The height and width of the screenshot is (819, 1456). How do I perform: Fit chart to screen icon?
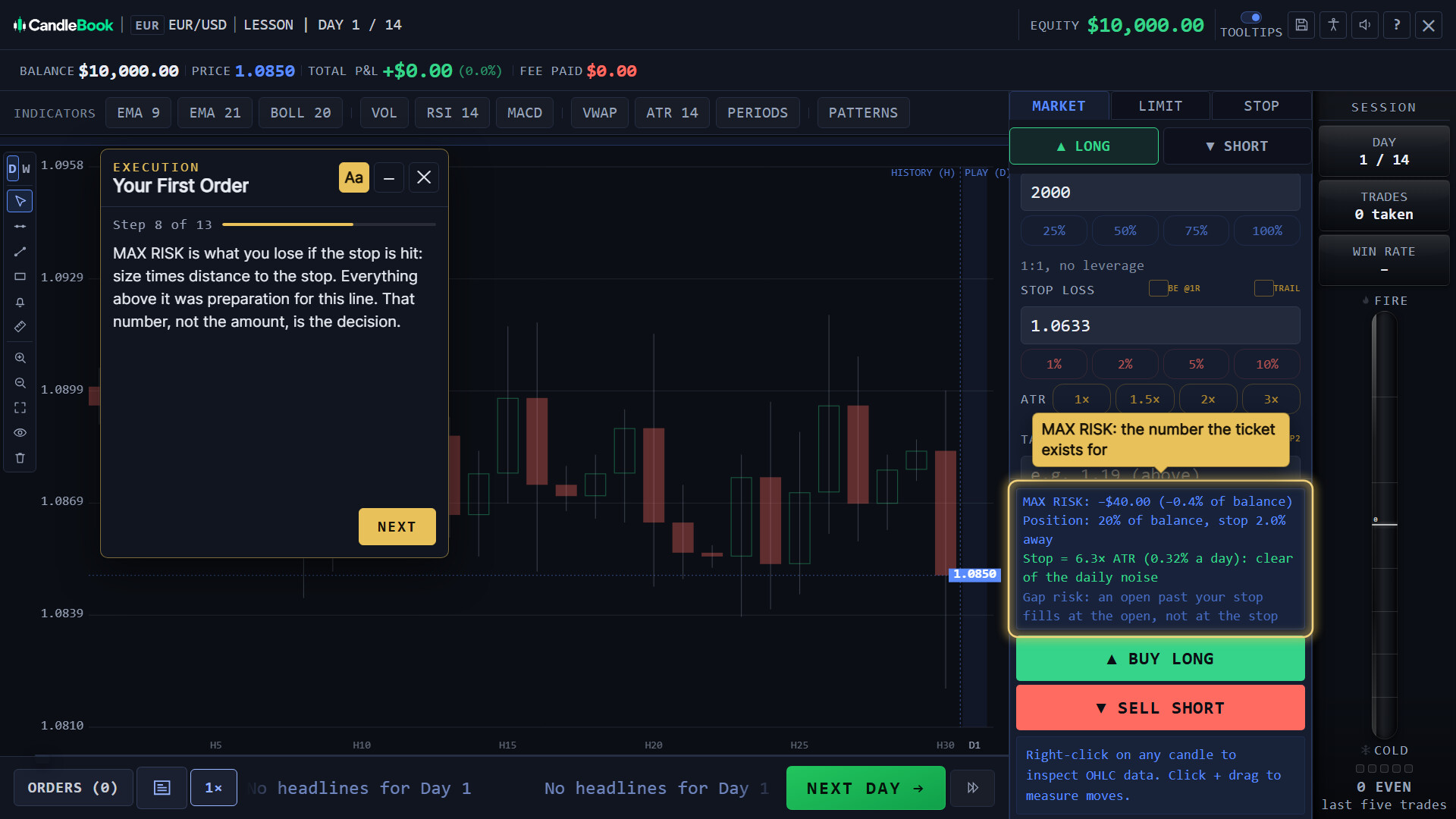[x=20, y=408]
